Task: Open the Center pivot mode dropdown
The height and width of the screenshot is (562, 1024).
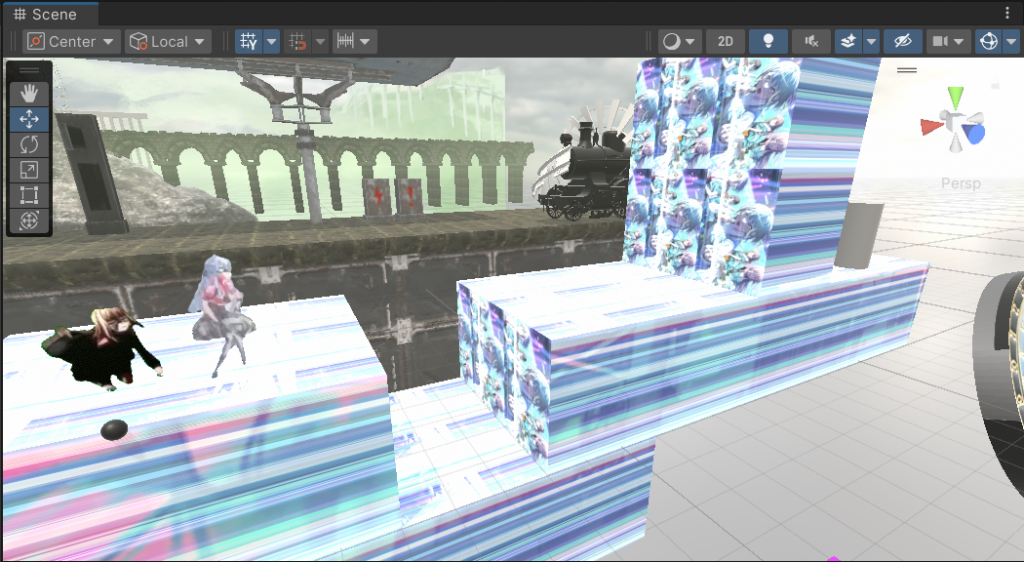Action: click(x=72, y=42)
